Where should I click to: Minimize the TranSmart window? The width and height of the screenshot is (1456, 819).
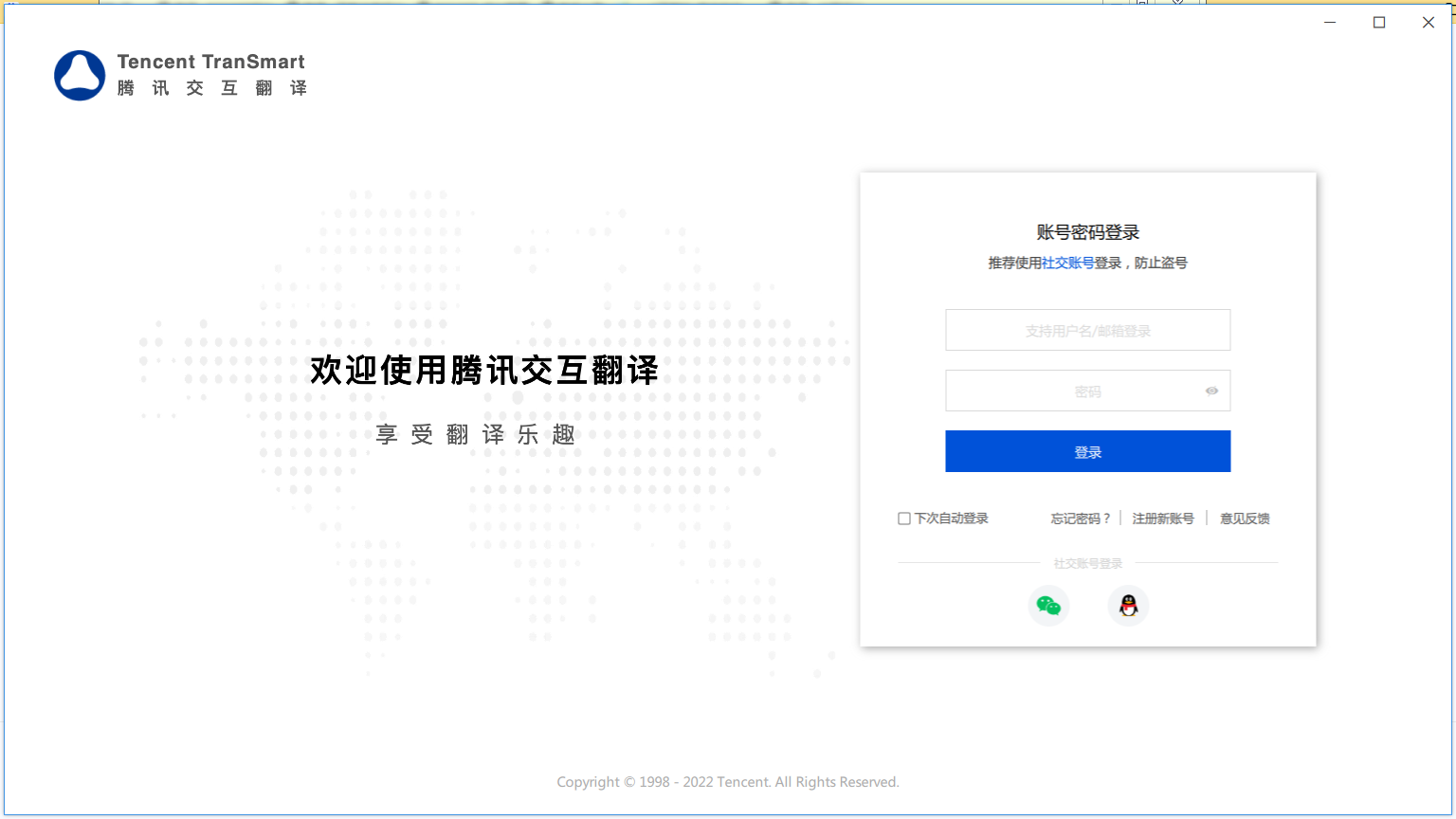coord(1330,23)
